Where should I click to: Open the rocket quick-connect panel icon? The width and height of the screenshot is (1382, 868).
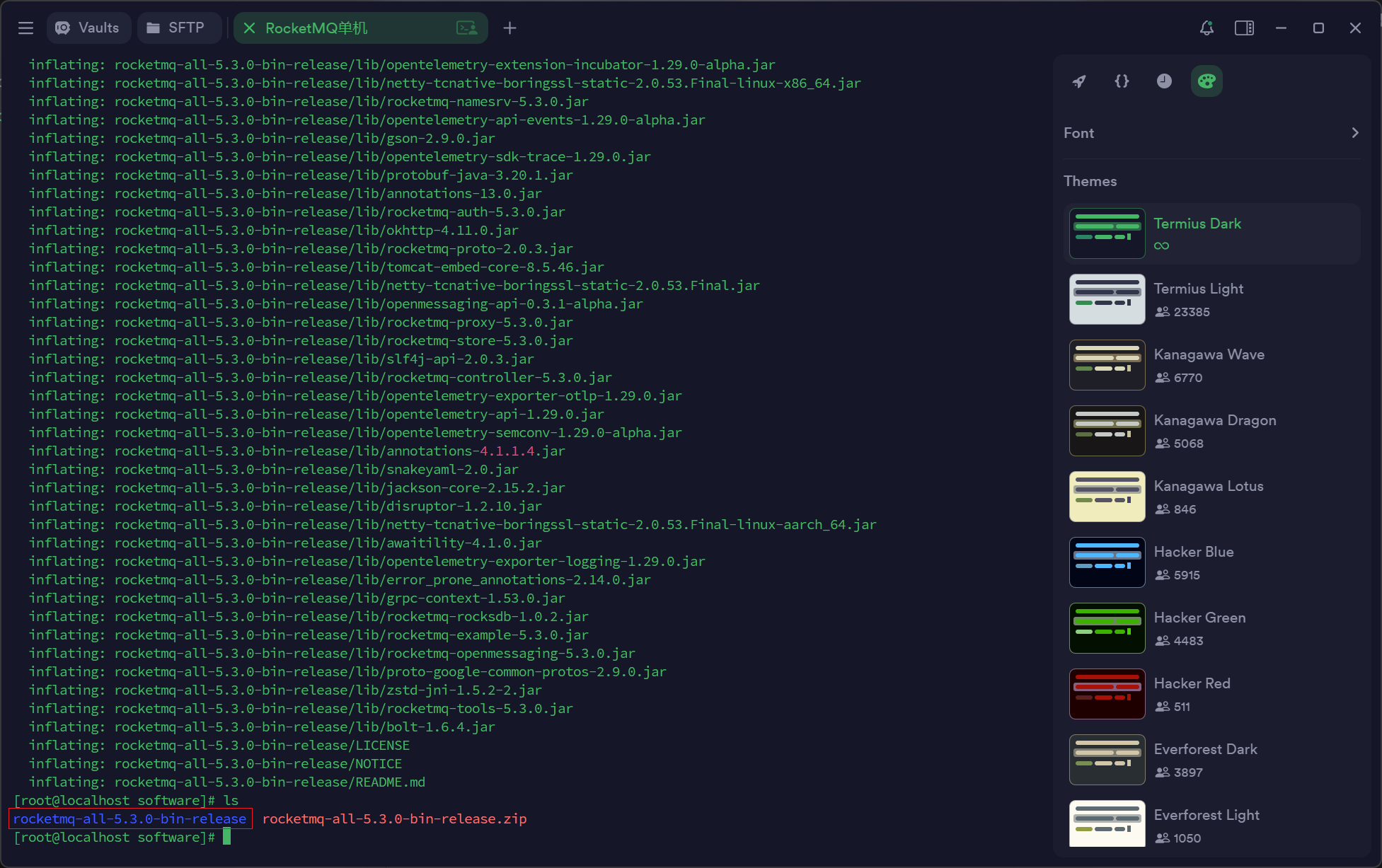tap(1079, 81)
